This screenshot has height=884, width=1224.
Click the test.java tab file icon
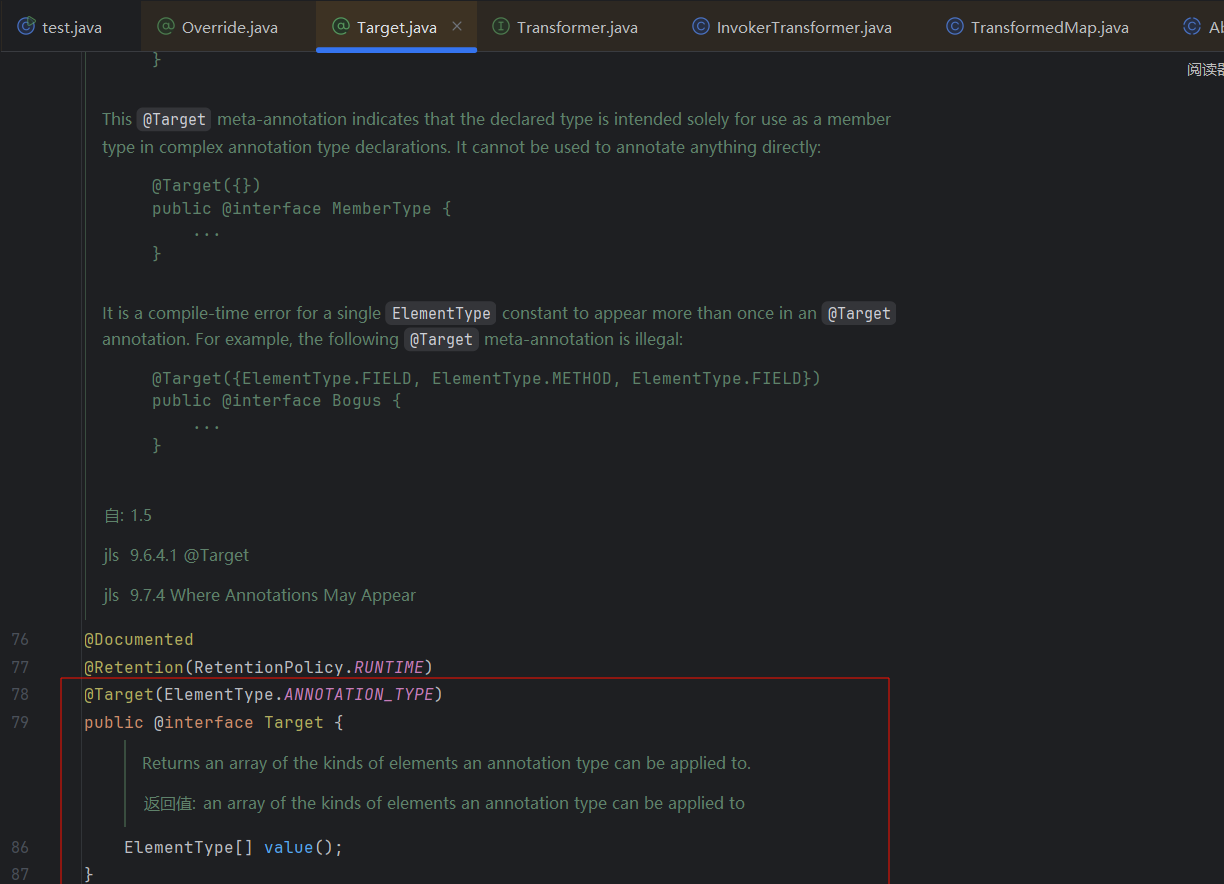[x=26, y=27]
